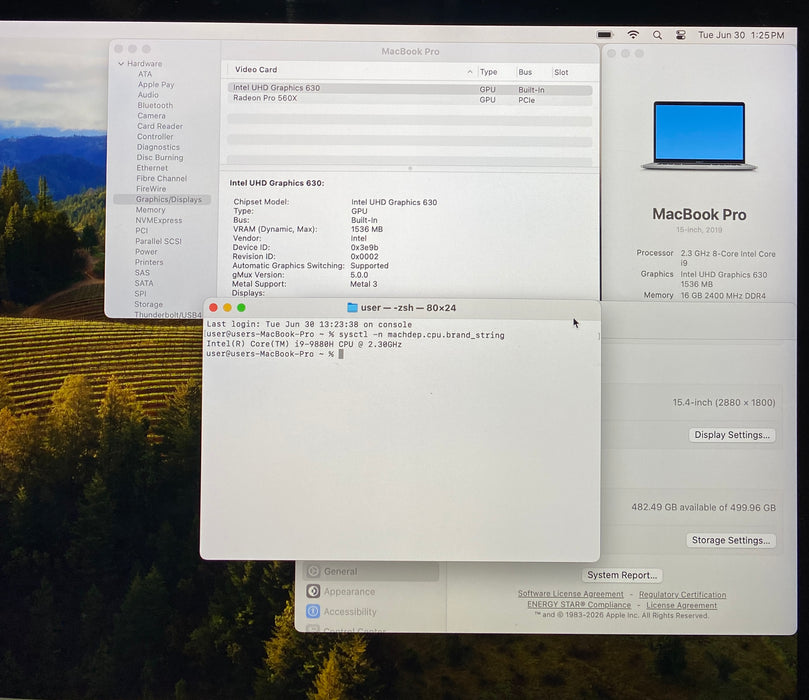The width and height of the screenshot is (809, 700).
Task: Select Power in the hardware list
Action: point(146,252)
